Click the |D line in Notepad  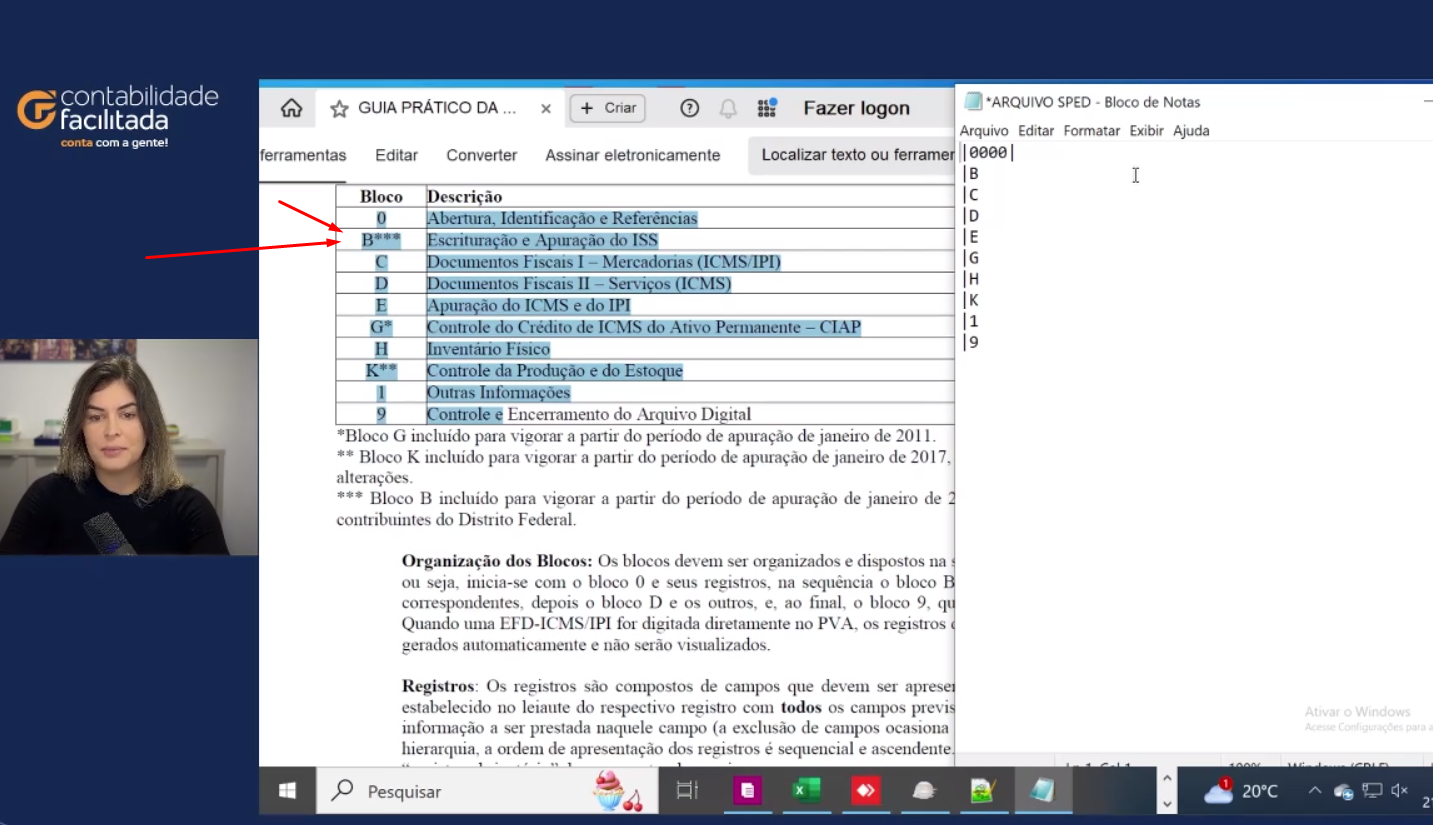[x=970, y=216]
